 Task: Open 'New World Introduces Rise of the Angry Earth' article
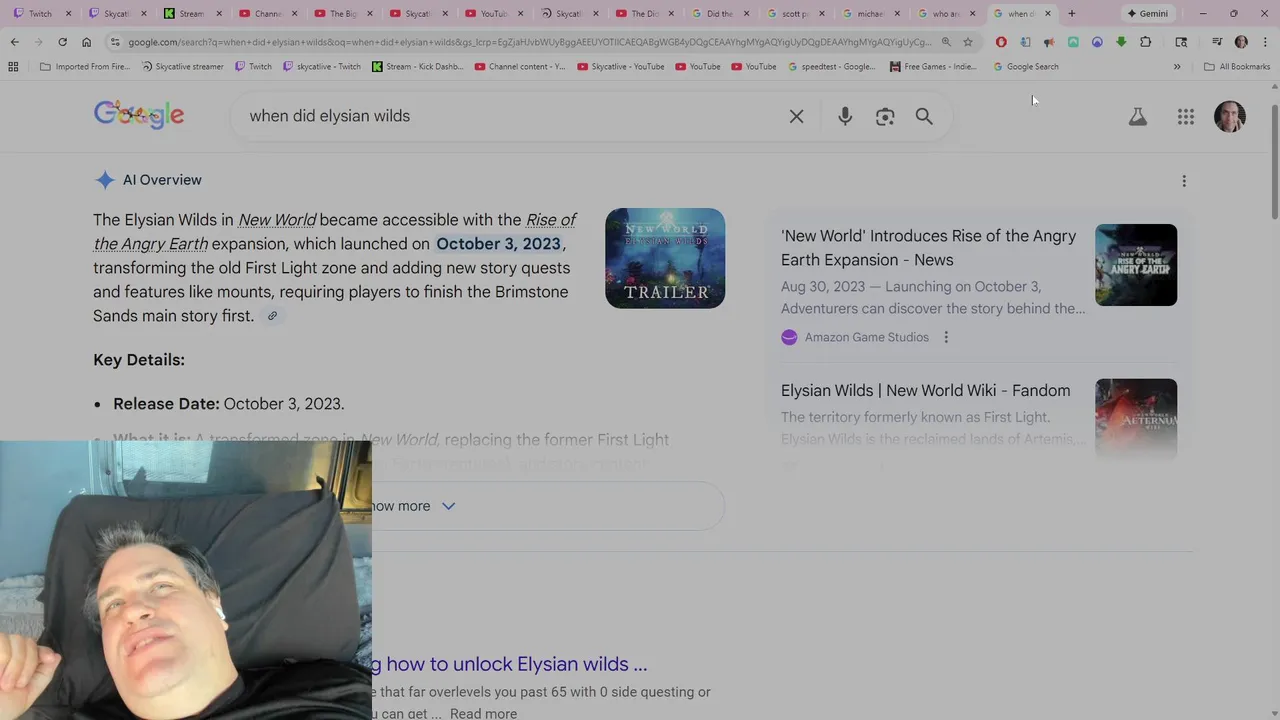coord(928,248)
